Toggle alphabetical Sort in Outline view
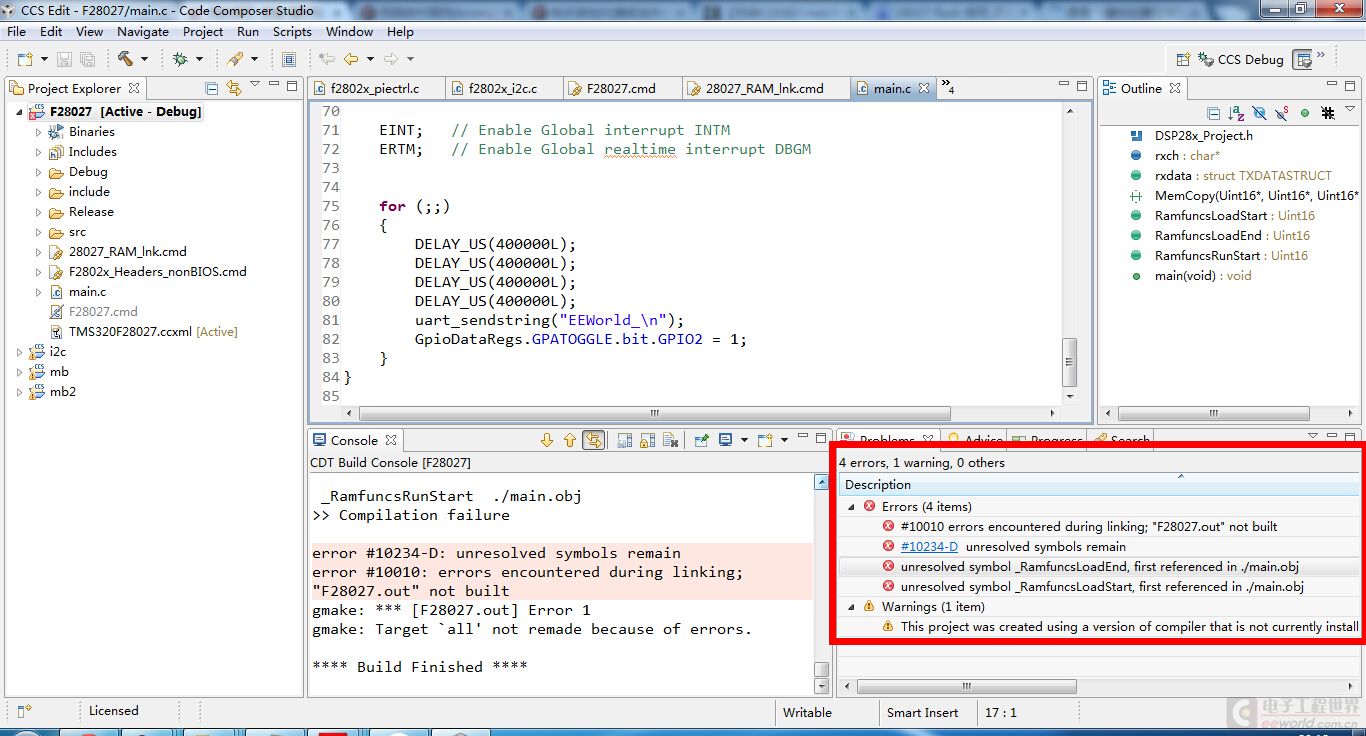The width and height of the screenshot is (1366, 736). (x=1236, y=113)
